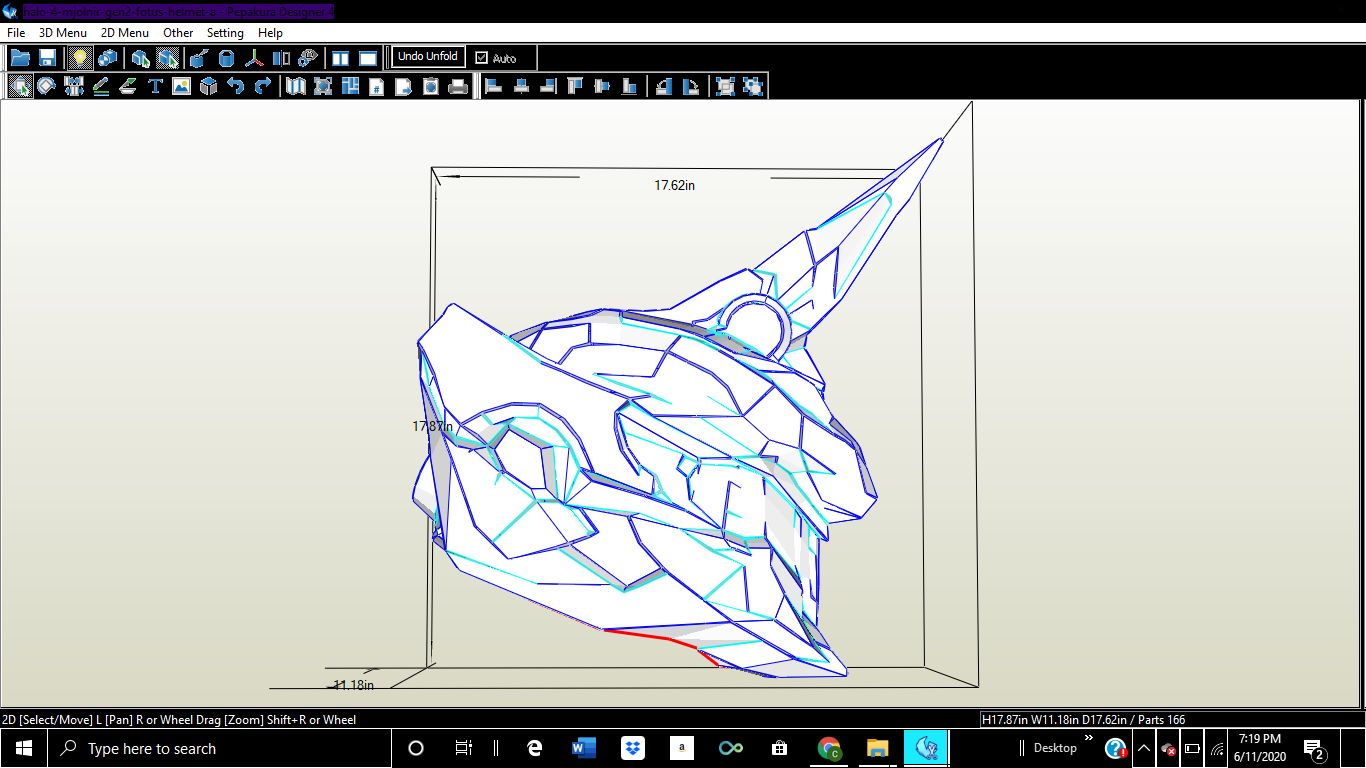Click the Redo arrow icon
The width and height of the screenshot is (1366, 768).
point(263,86)
